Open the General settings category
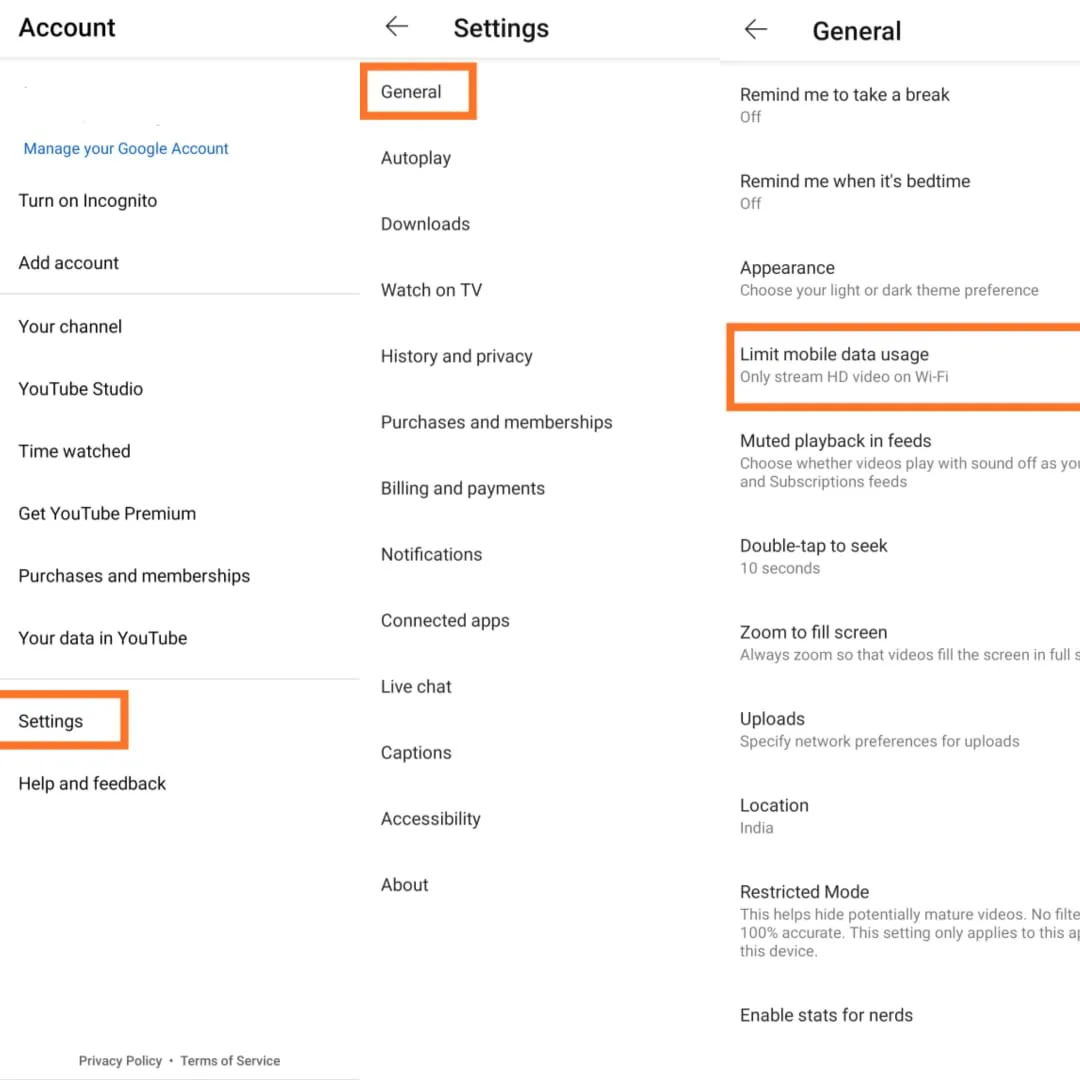Image resolution: width=1080 pixels, height=1080 pixels. pyautogui.click(x=411, y=92)
